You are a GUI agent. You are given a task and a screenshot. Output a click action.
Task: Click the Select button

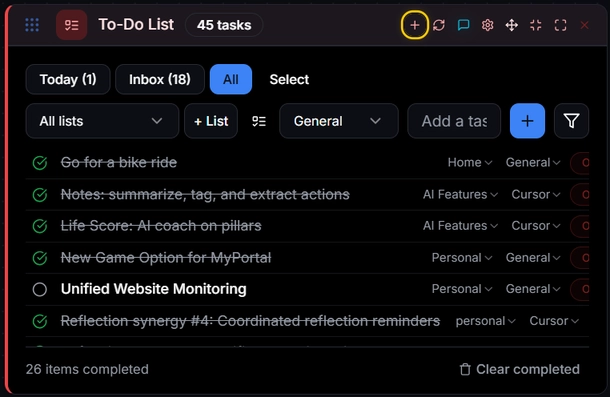(x=289, y=79)
